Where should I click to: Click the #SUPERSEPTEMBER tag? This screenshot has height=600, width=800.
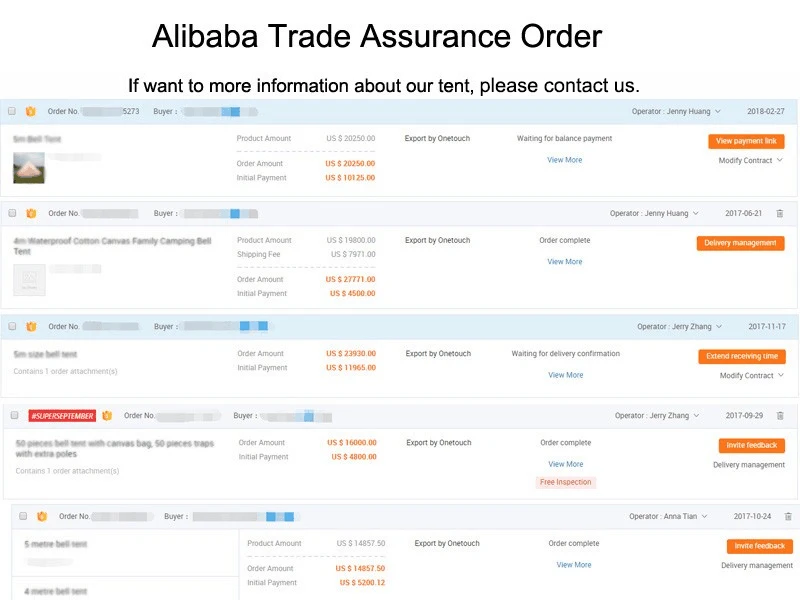(62, 415)
